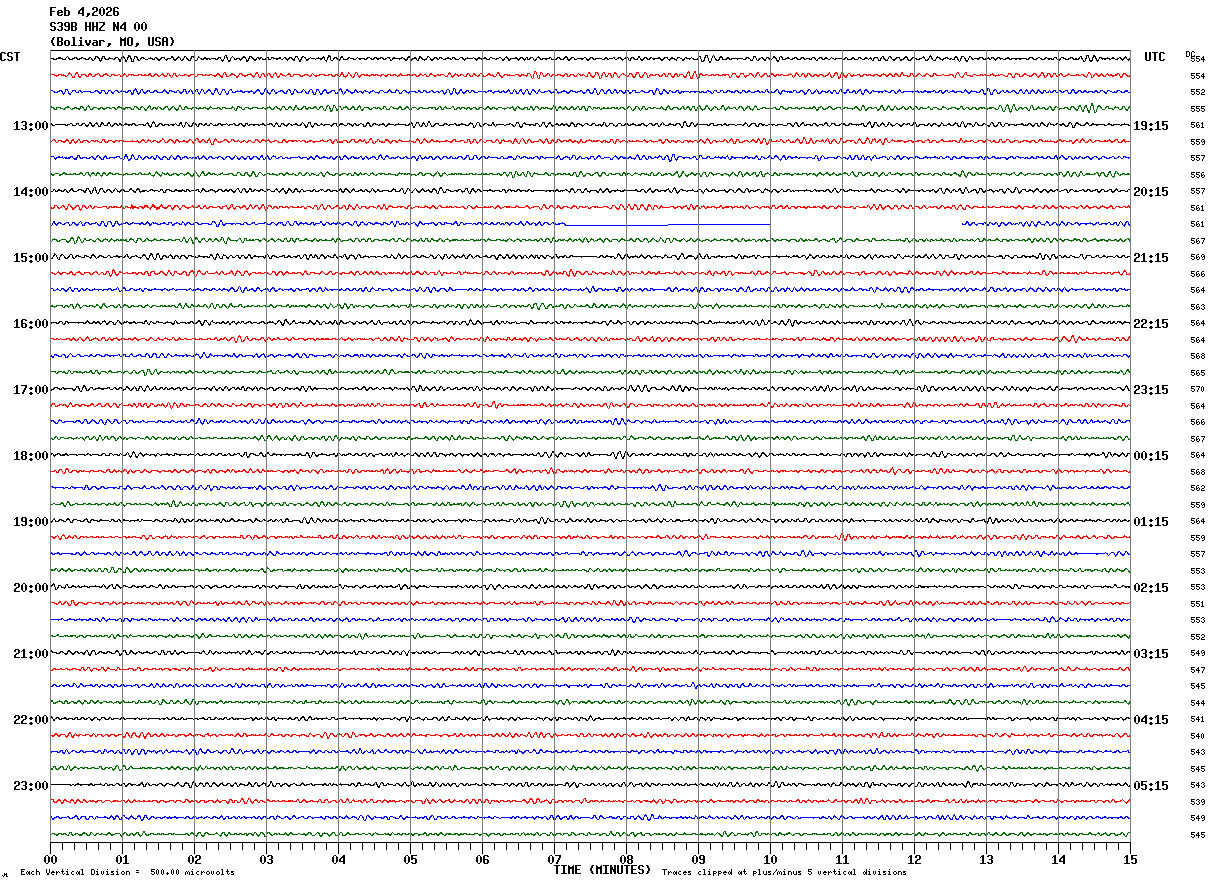The image size is (1210, 886).
Task: Click the UTC timezone label
Action: pos(1155,57)
